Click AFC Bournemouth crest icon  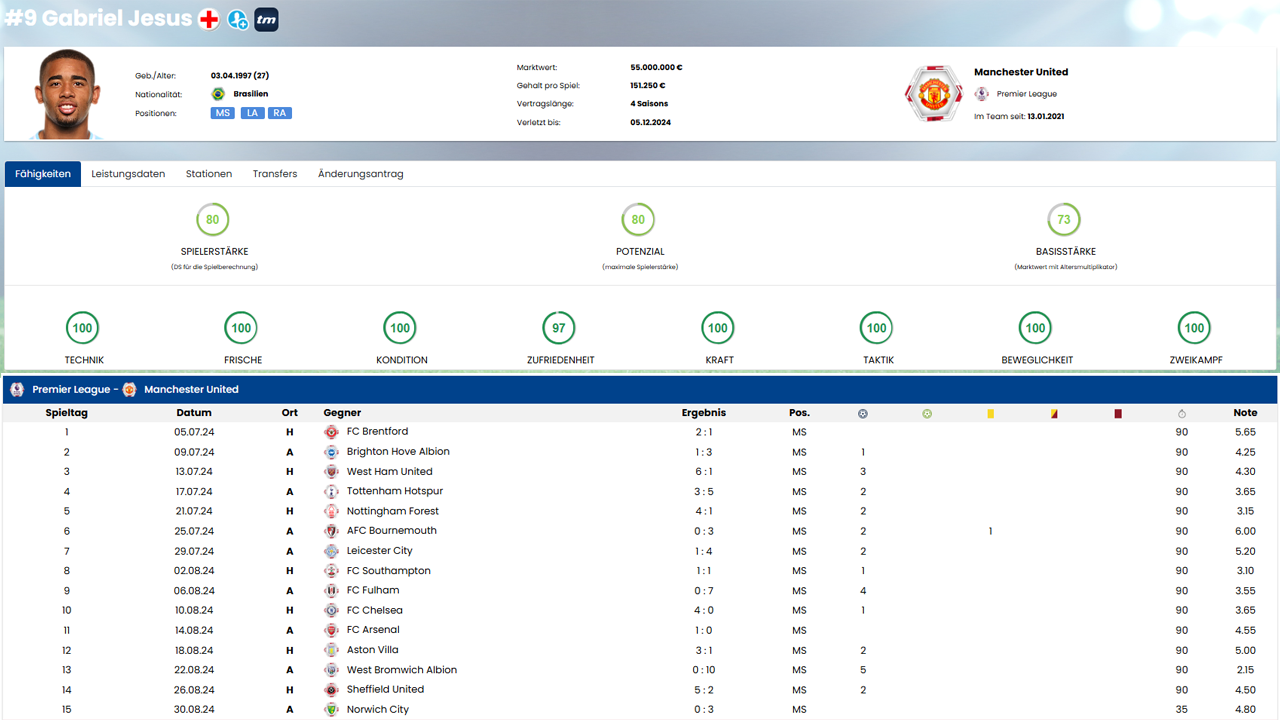click(x=332, y=531)
